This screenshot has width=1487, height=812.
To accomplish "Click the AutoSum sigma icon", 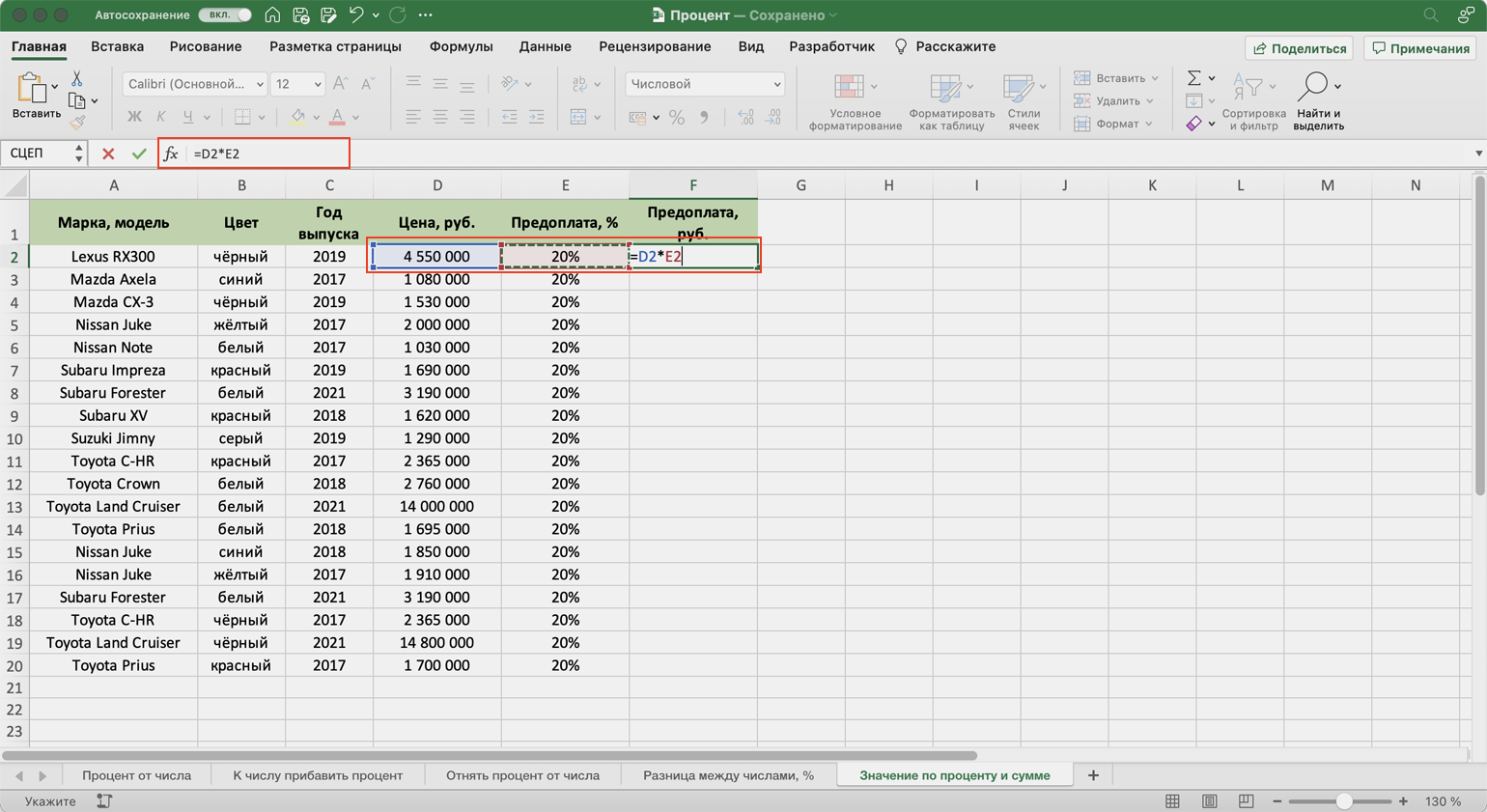I will coord(1194,78).
